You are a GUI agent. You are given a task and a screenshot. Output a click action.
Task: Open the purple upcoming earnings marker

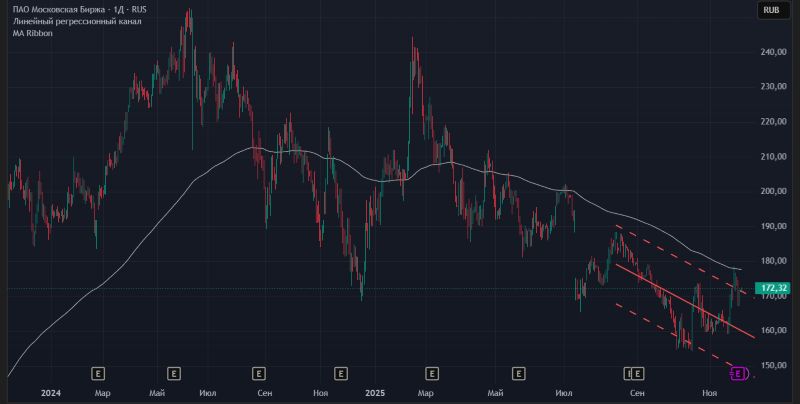(739, 374)
